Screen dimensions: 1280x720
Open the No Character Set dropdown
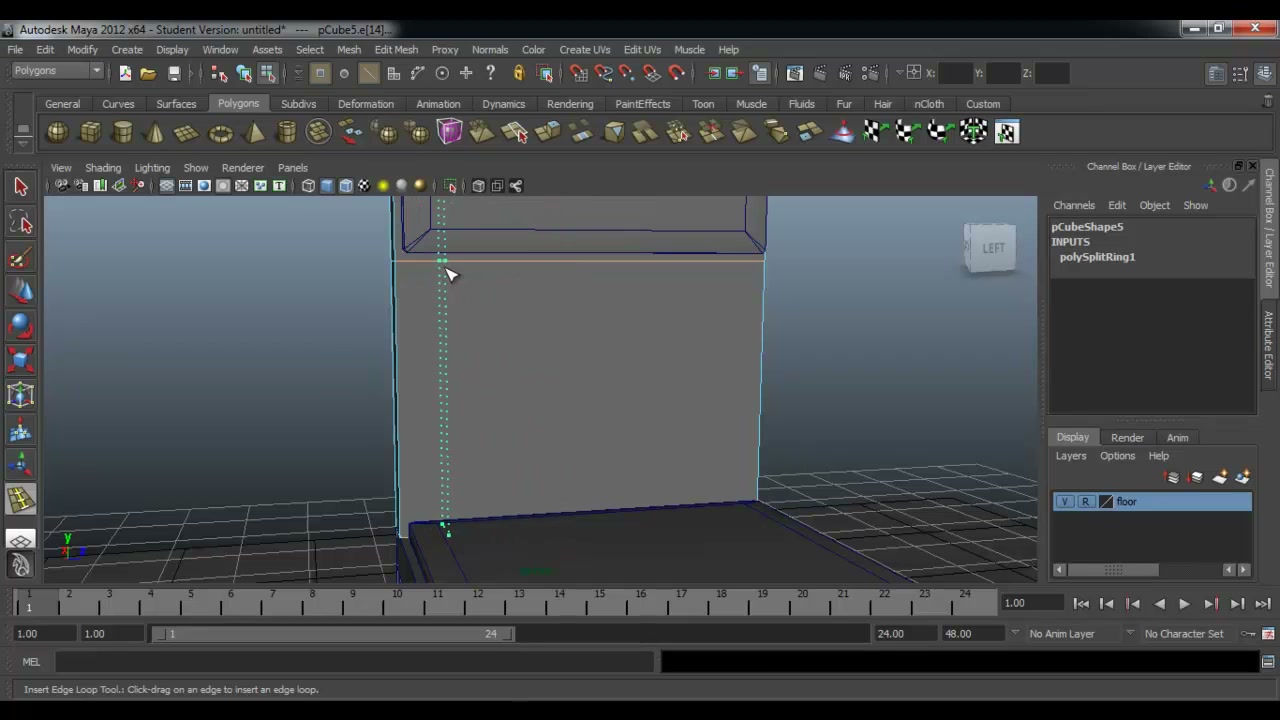(1130, 634)
